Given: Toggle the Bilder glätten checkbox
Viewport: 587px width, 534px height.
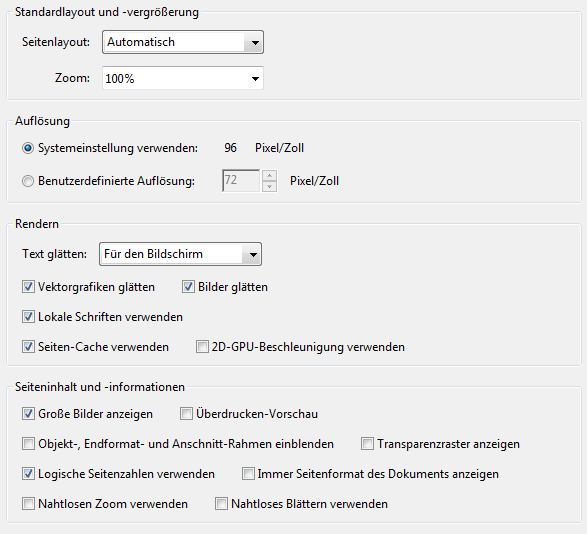Looking at the screenshot, I should [188, 287].
